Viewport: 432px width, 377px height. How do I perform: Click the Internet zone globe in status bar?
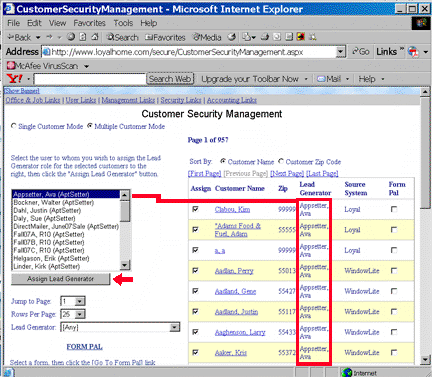point(347,373)
